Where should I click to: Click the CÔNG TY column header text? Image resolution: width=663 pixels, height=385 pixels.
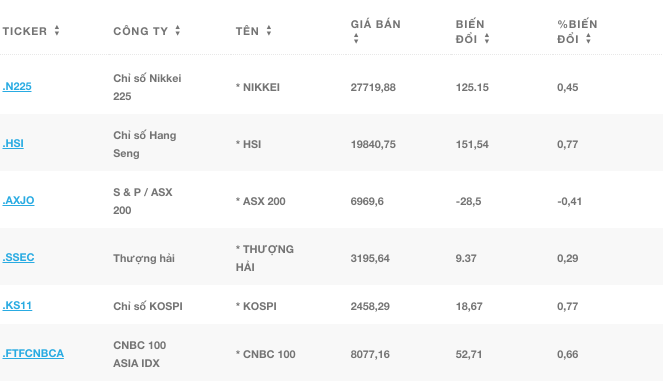[140, 31]
